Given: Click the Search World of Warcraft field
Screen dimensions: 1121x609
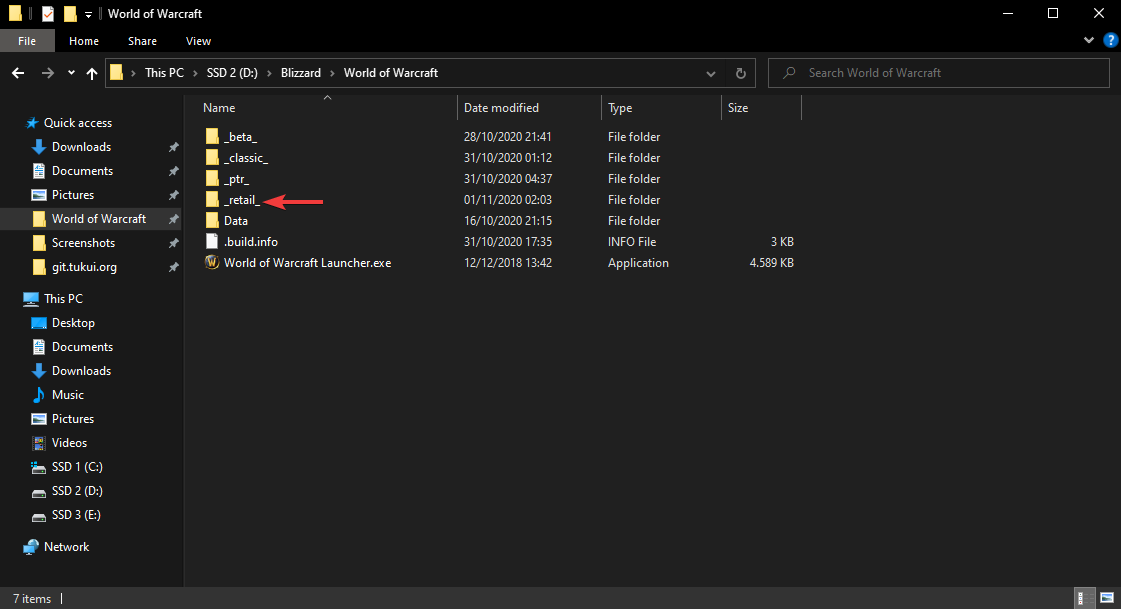Looking at the screenshot, I should (x=938, y=73).
